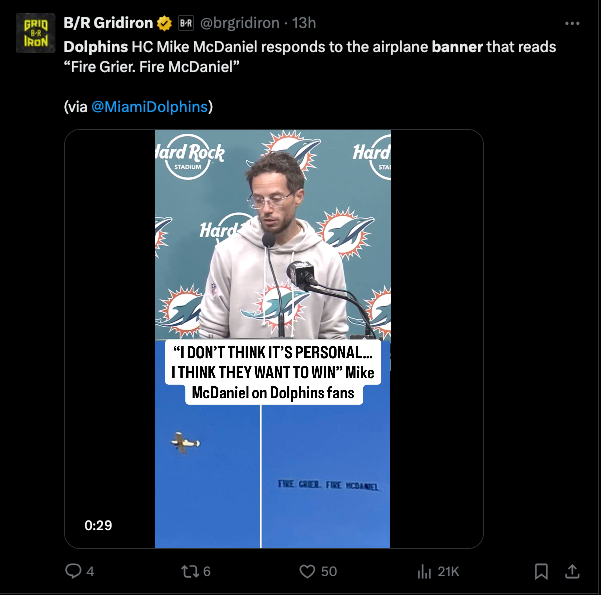Image resolution: width=601 pixels, height=595 pixels.
Task: Follow the @MiamiDolphins mention link
Action: pyautogui.click(x=150, y=106)
